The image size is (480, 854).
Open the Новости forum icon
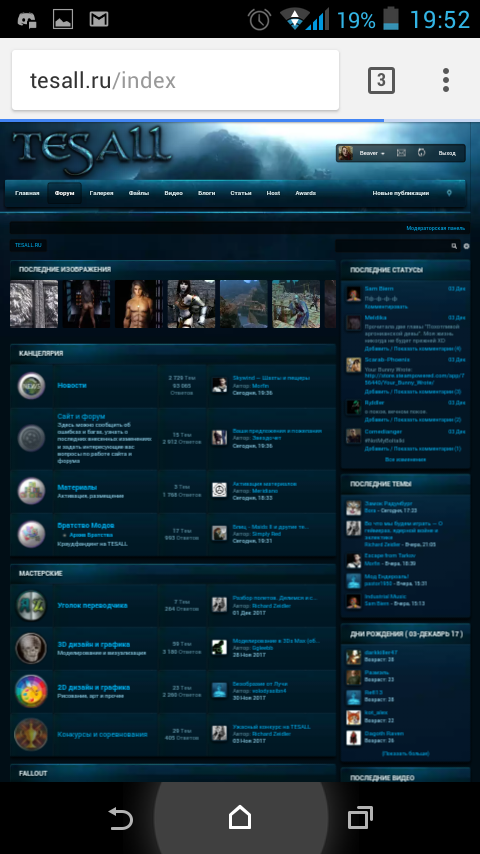click(31, 386)
